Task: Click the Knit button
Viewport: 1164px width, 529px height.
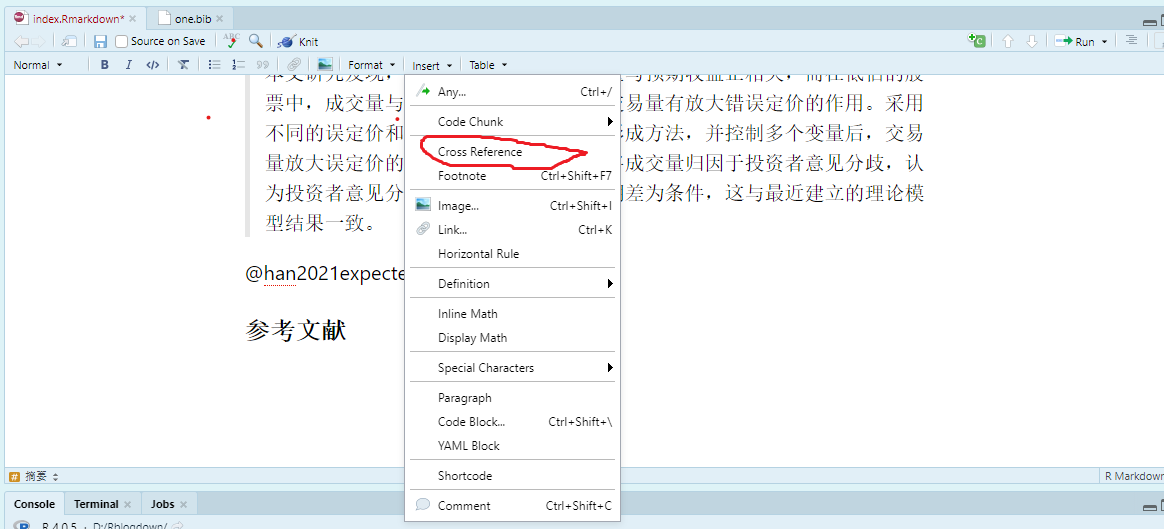Action: coord(299,42)
